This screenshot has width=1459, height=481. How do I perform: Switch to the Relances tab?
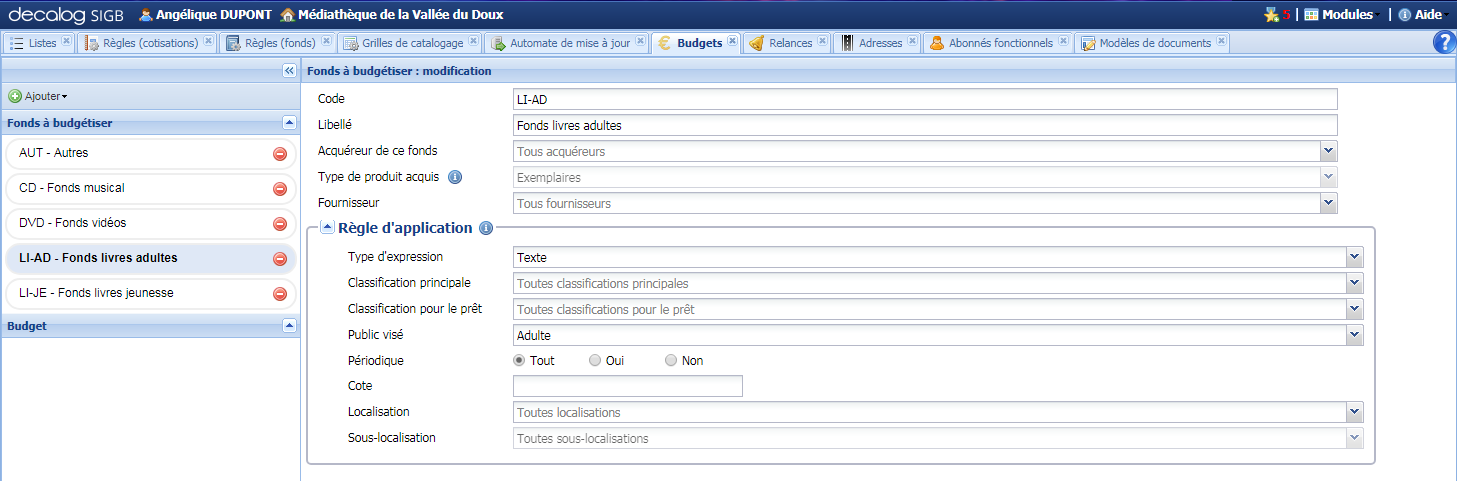tap(789, 43)
